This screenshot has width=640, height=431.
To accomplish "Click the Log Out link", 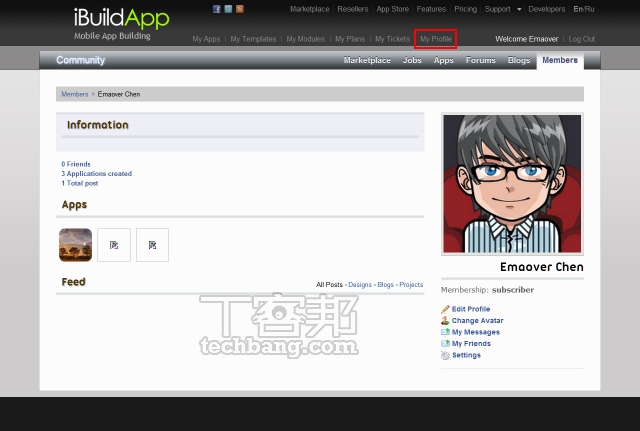I will 581,39.
